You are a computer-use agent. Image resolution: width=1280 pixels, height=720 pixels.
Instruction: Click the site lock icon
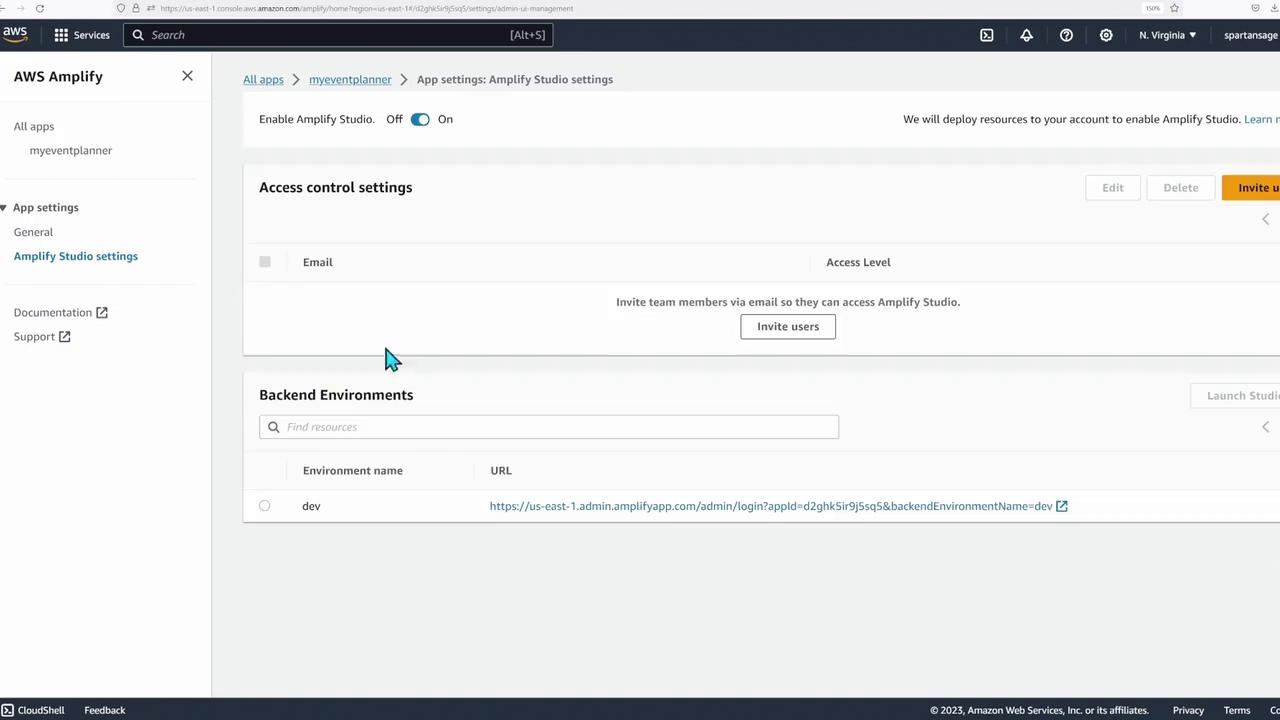[136, 8]
